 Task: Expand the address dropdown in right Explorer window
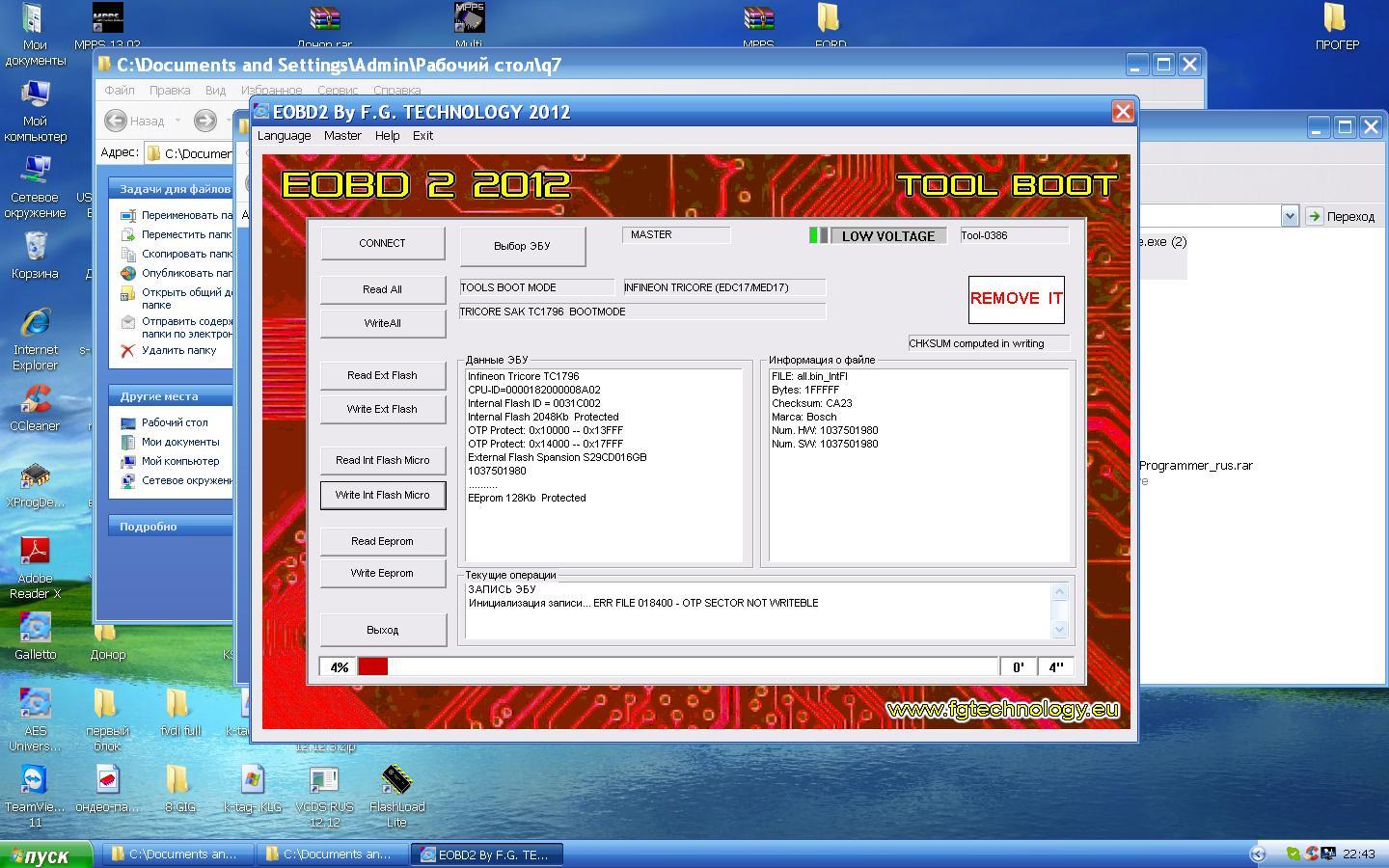click(x=1290, y=216)
